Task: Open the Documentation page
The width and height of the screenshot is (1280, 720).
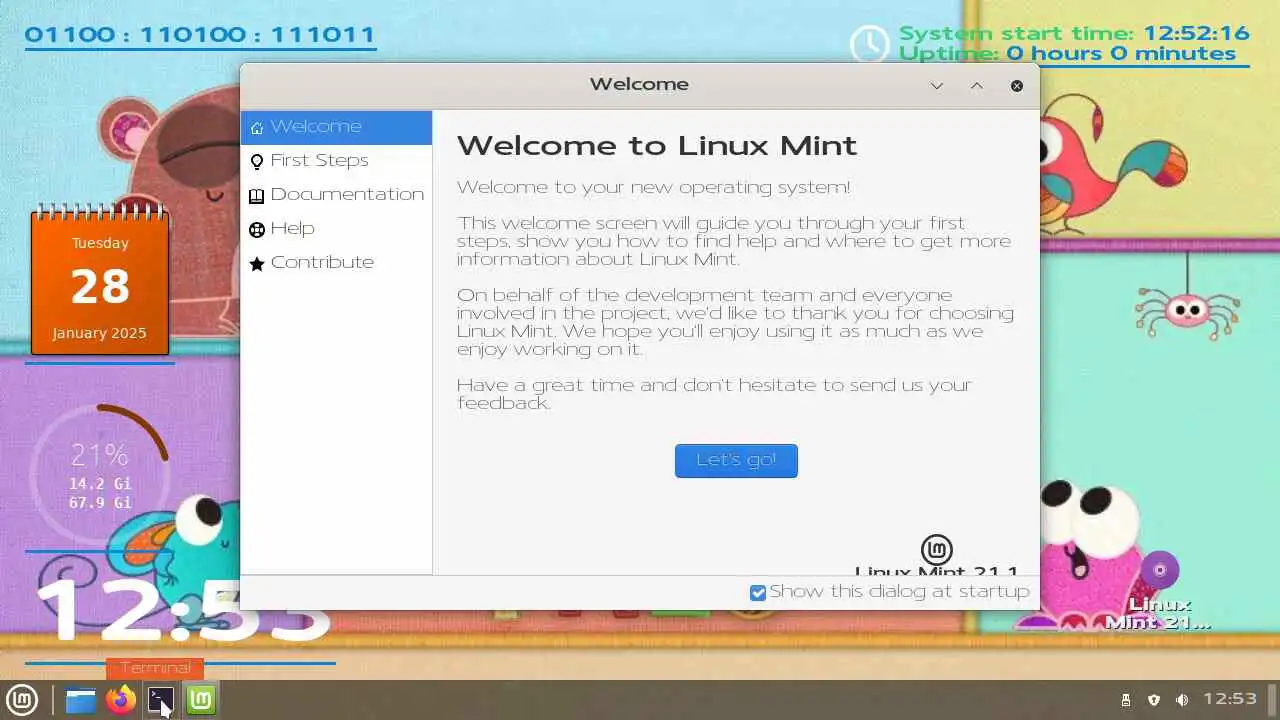Action: 336,195
